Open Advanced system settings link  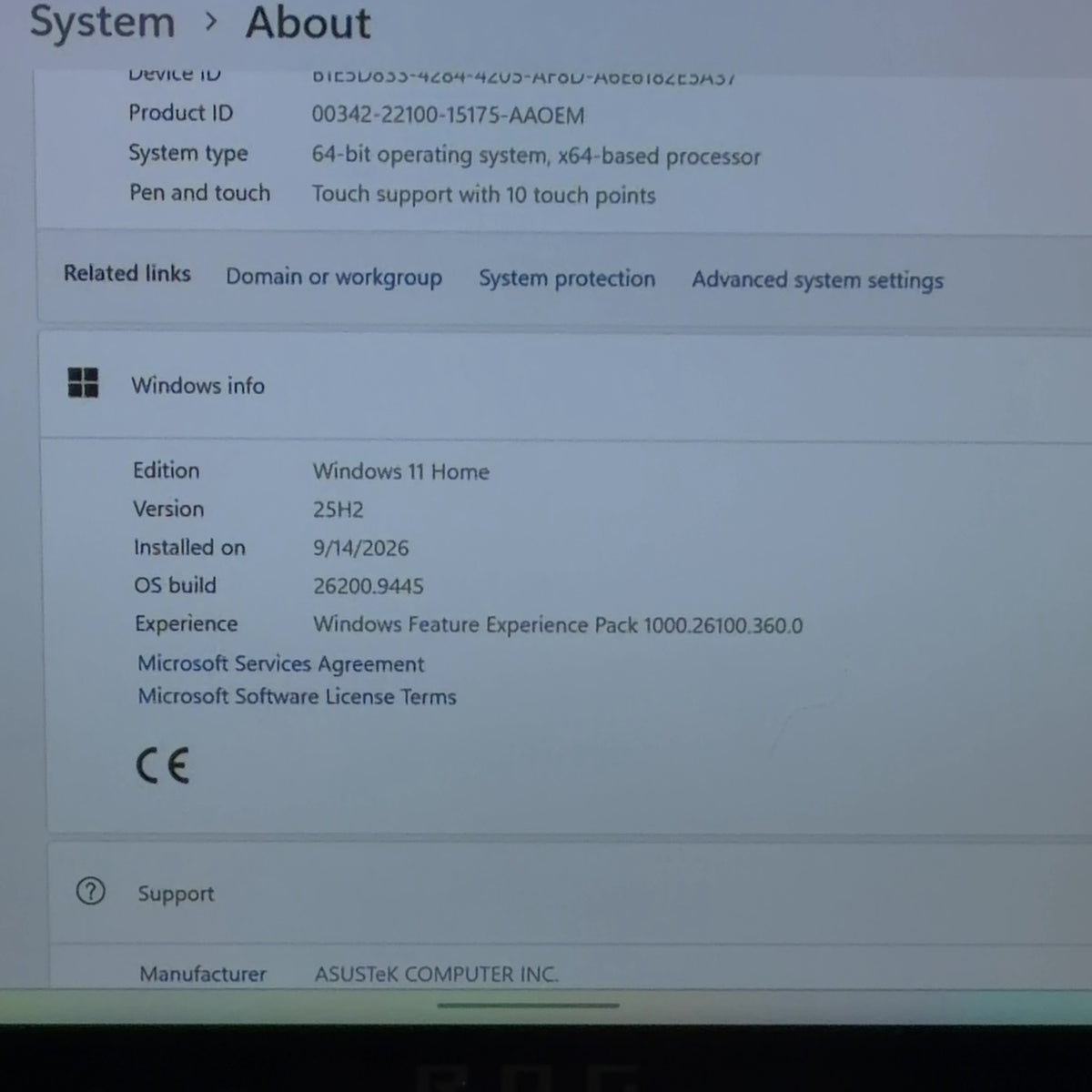tap(817, 280)
